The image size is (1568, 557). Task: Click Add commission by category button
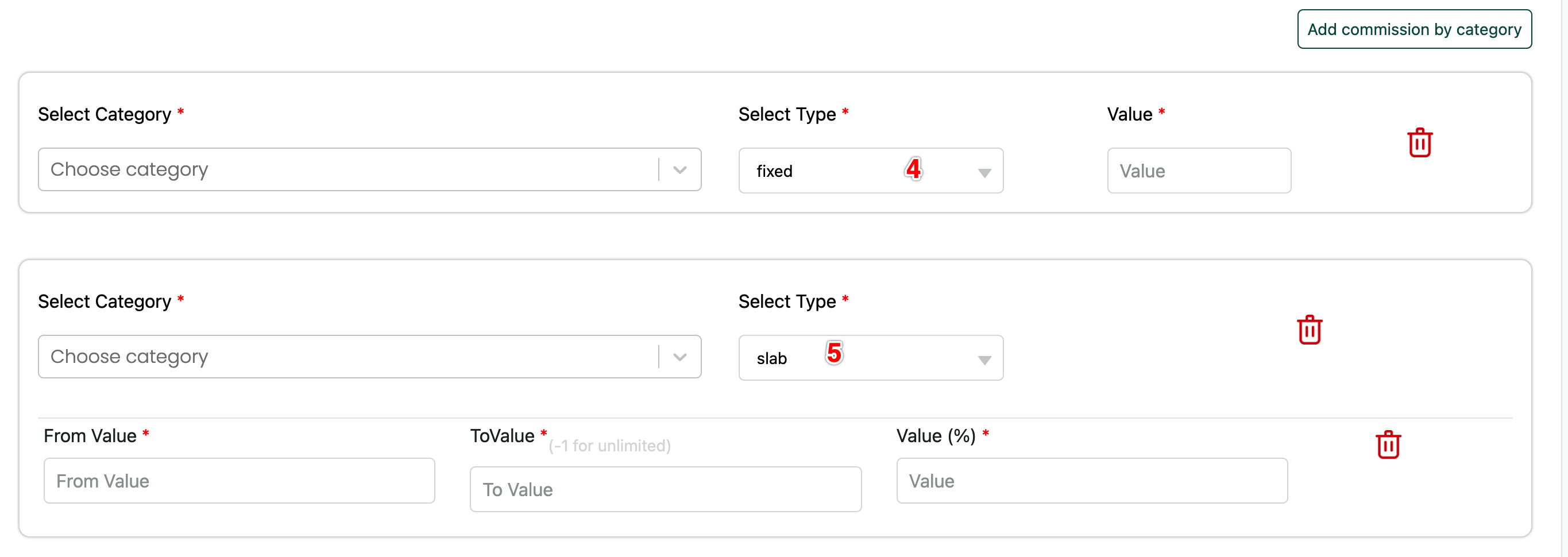point(1413,29)
